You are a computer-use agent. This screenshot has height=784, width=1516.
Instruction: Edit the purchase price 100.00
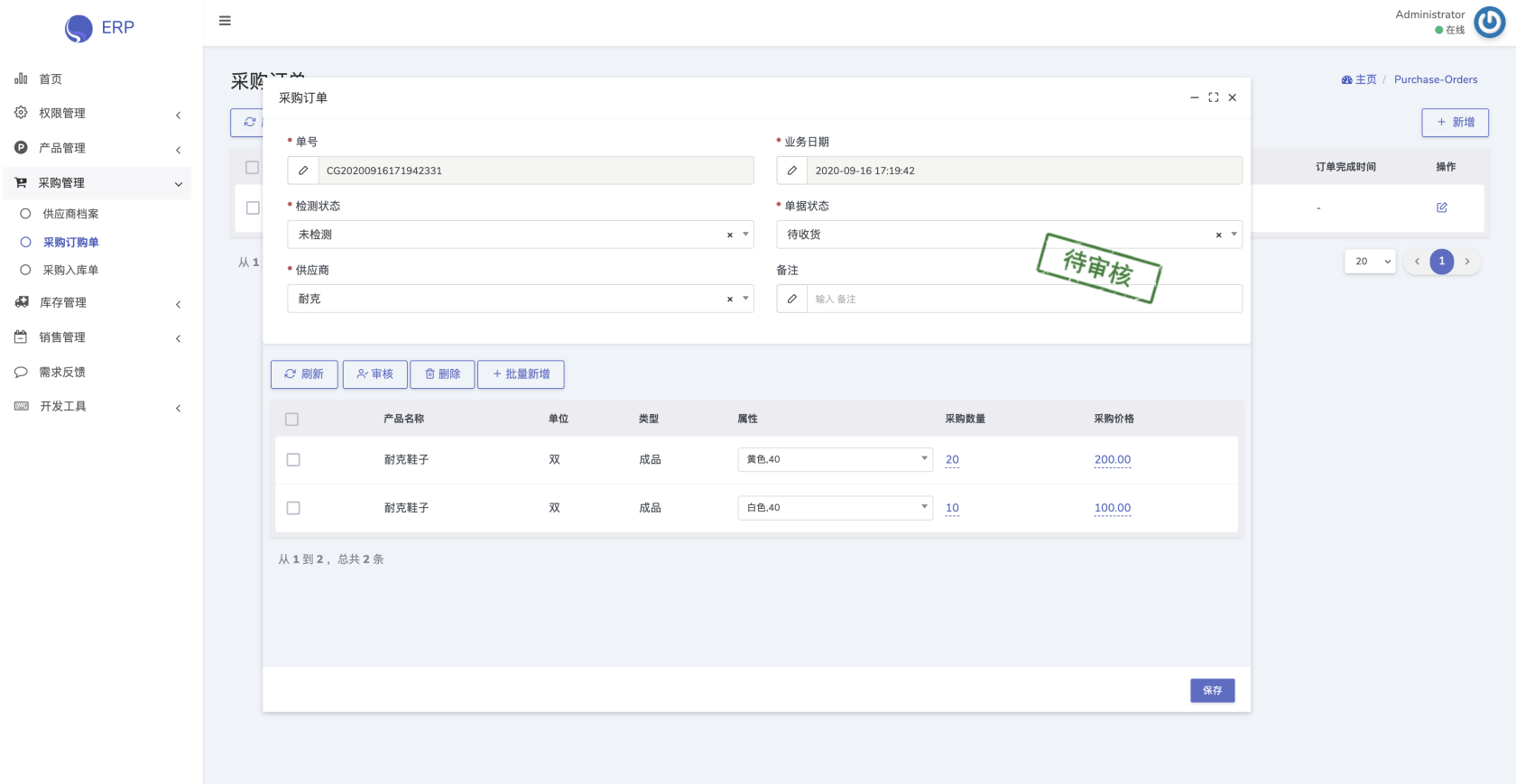[1113, 508]
